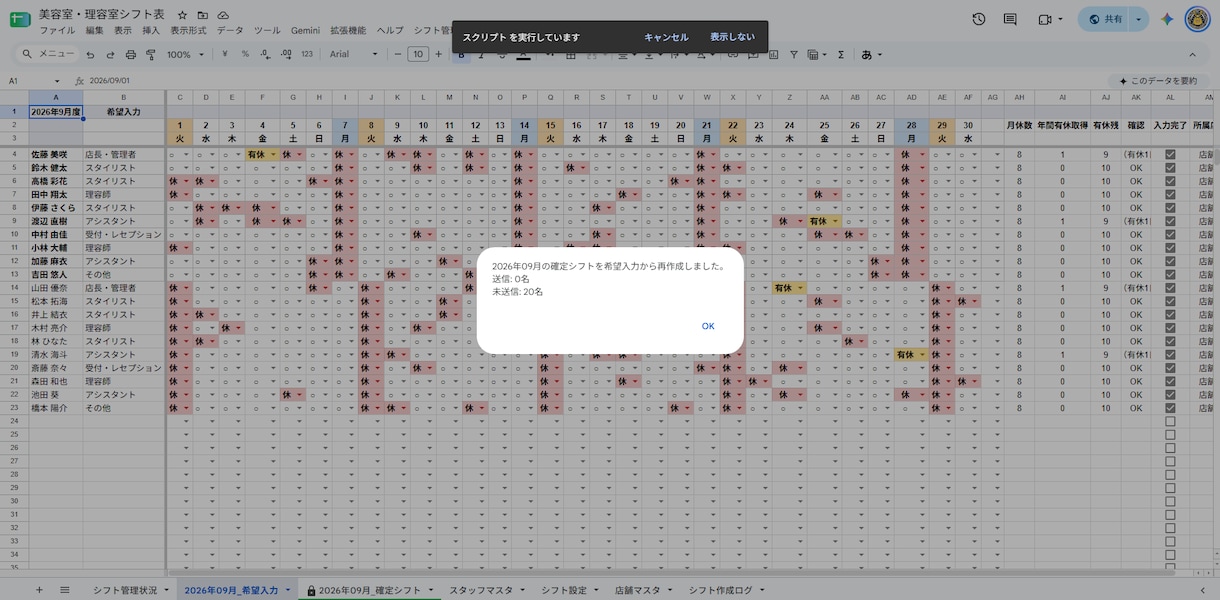Screen dimensions: 1220x600
Task: Open the zoom 100% dropdown
Action: coord(186,54)
